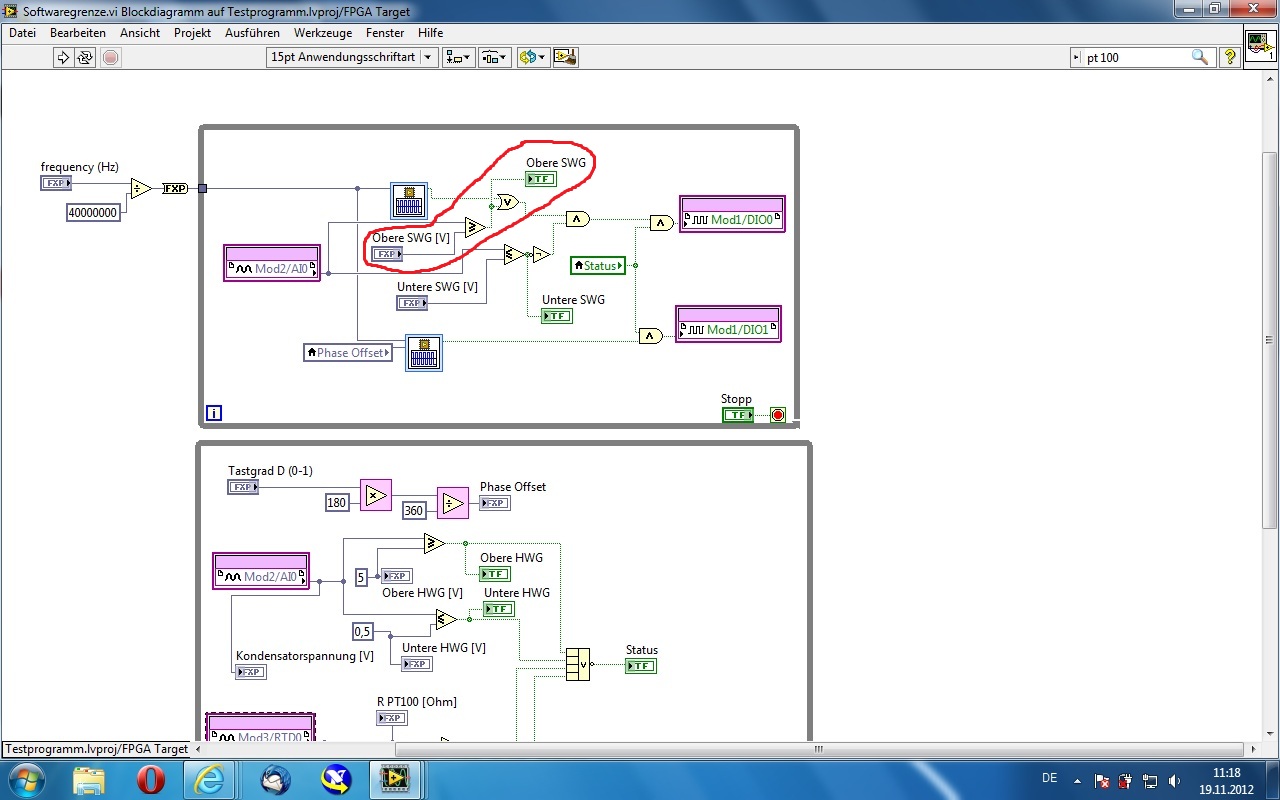Screen dimensions: 1280x800
Task: Open the Datei menu
Action: 22,33
